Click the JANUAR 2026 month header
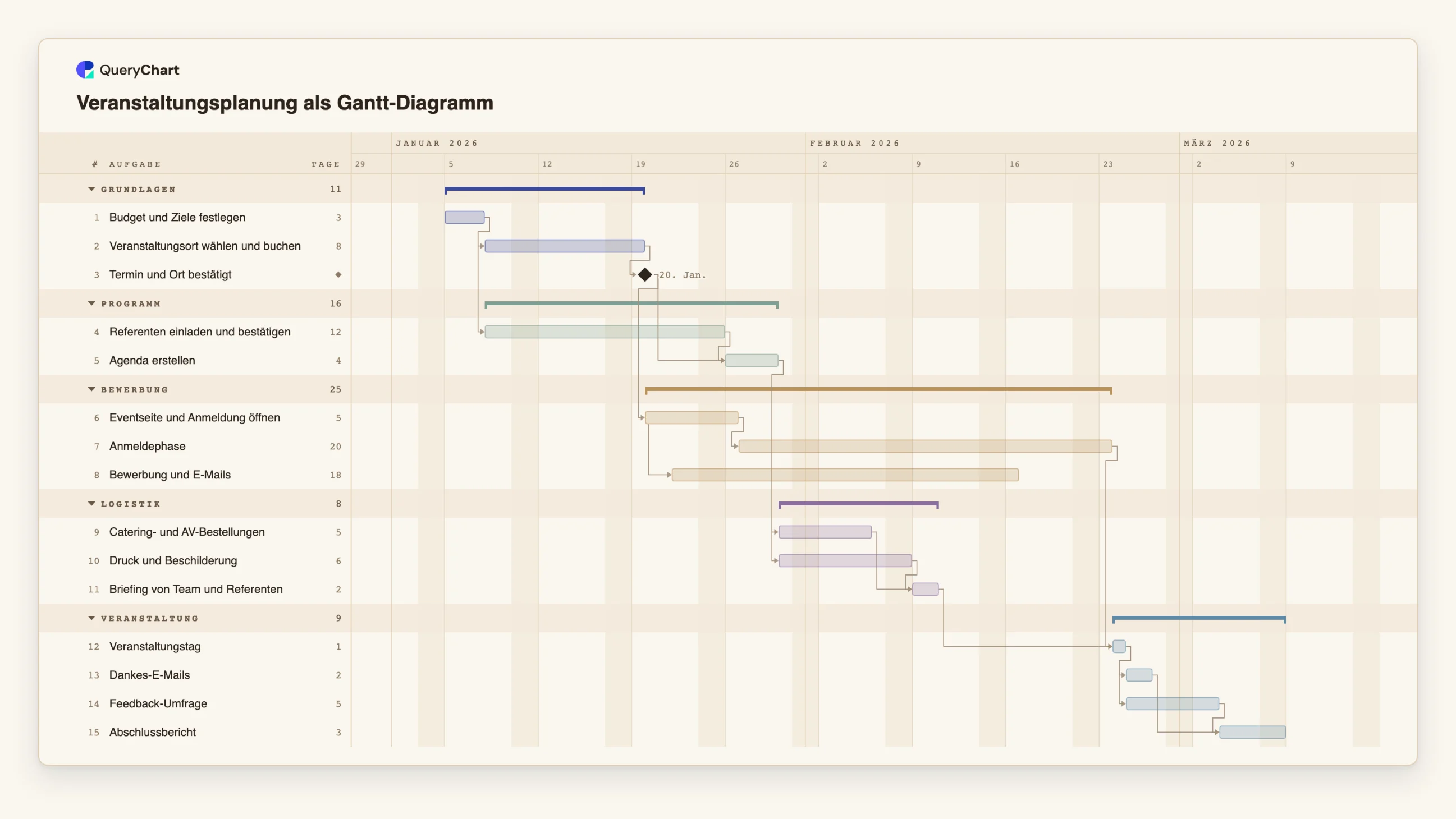Image resolution: width=1456 pixels, height=819 pixels. 437,144
